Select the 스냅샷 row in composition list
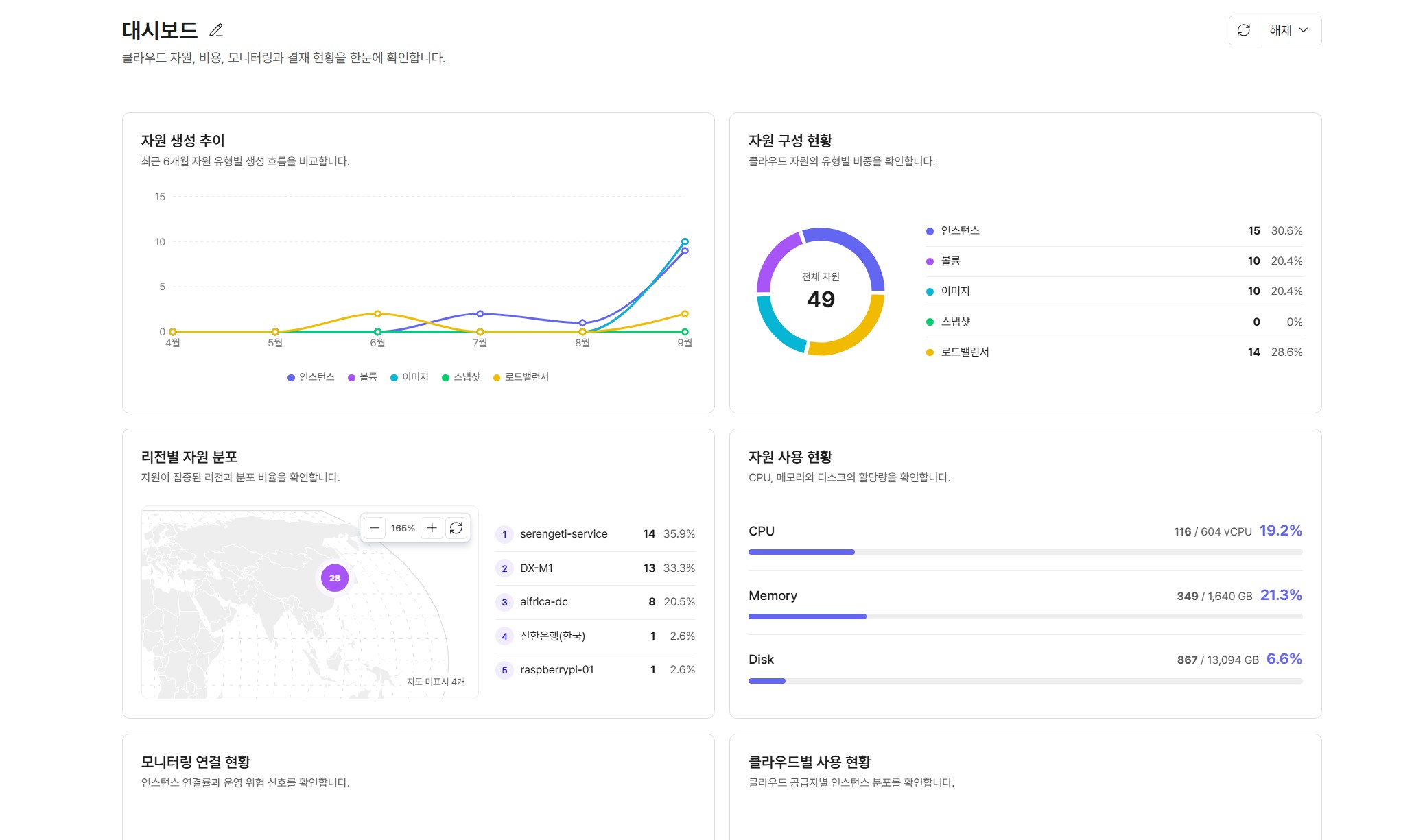Viewport: 1425px width, 840px height. point(1114,322)
